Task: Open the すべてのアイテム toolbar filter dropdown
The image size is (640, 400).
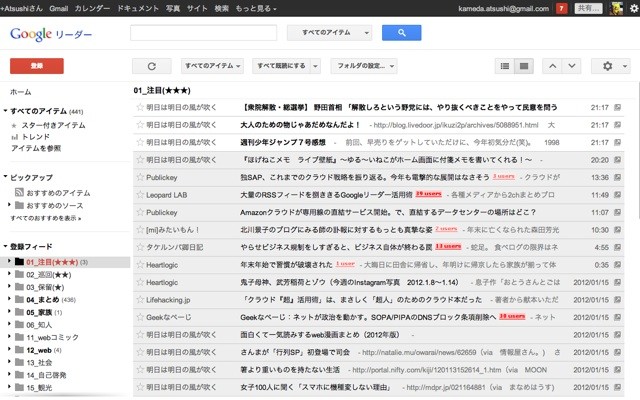Action: pos(212,66)
